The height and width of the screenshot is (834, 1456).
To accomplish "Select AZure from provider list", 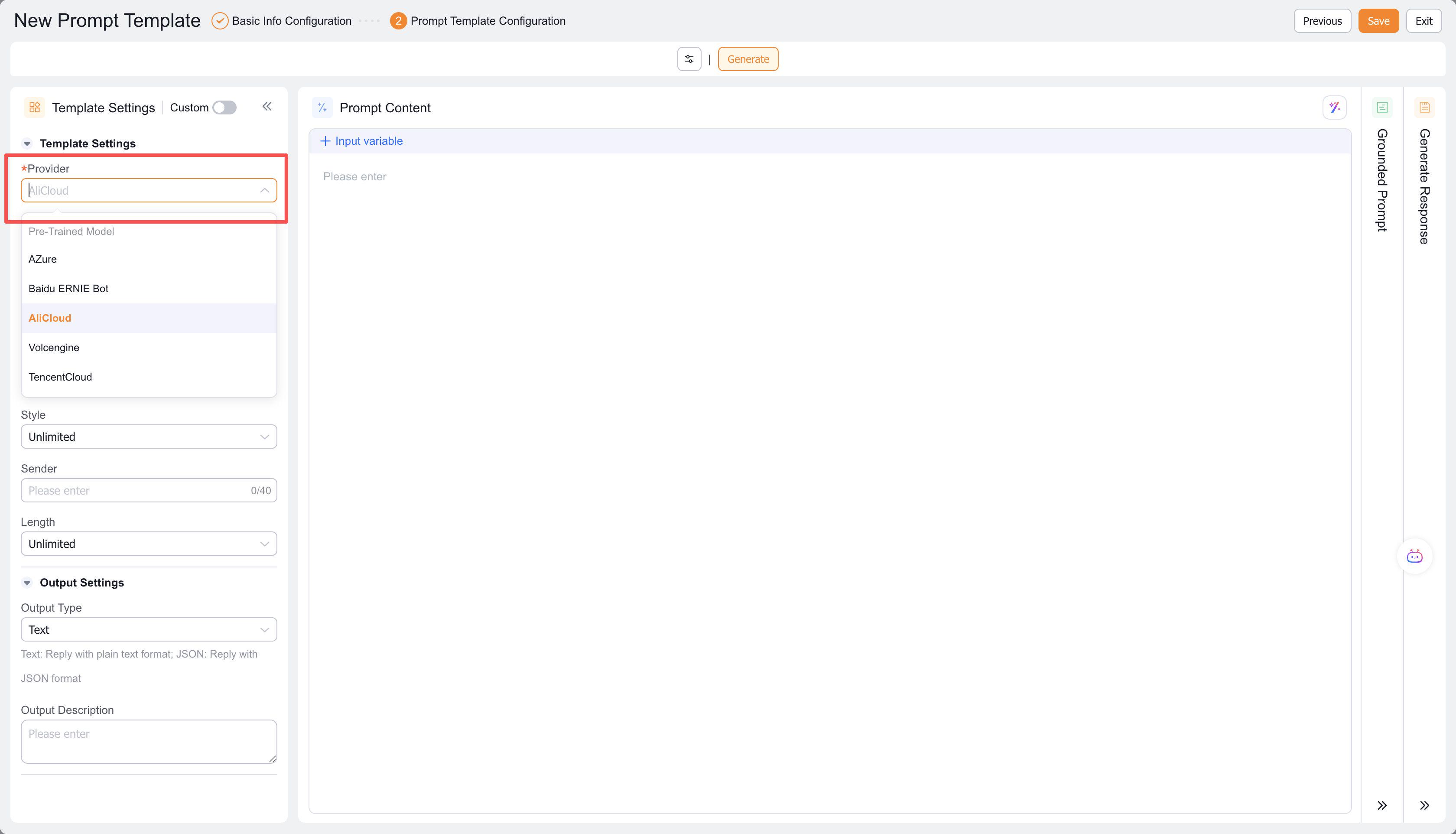I will click(43, 259).
